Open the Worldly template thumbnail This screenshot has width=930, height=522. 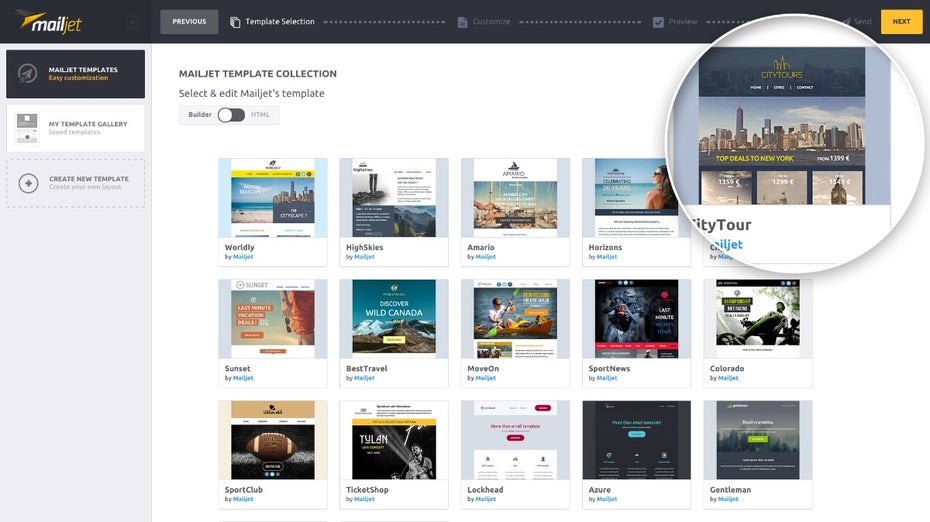click(273, 198)
